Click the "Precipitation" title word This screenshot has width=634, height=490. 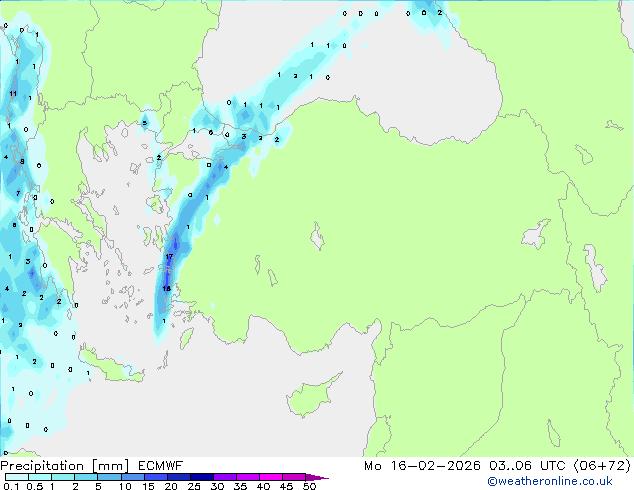(42, 466)
